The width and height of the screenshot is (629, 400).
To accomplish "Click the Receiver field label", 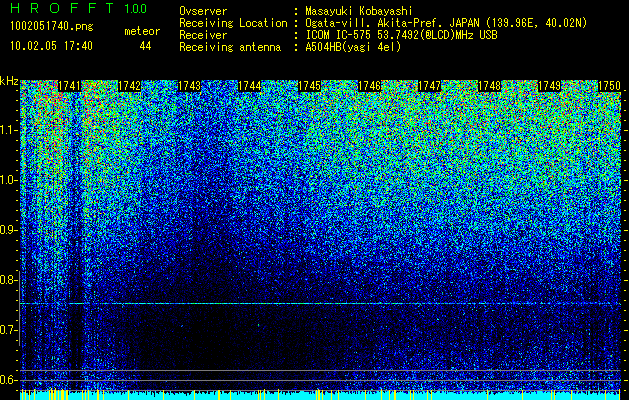I will 203,35.
